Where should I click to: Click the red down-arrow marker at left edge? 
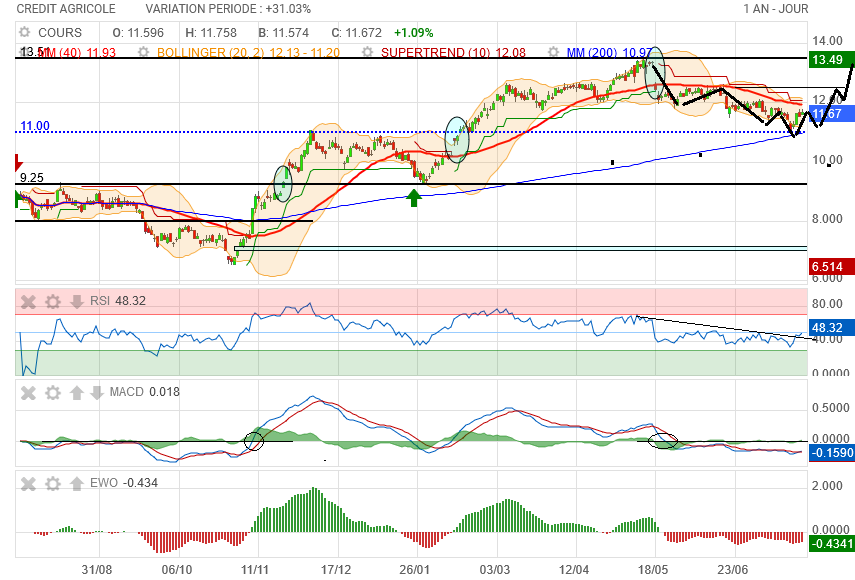pyautogui.click(x=18, y=162)
